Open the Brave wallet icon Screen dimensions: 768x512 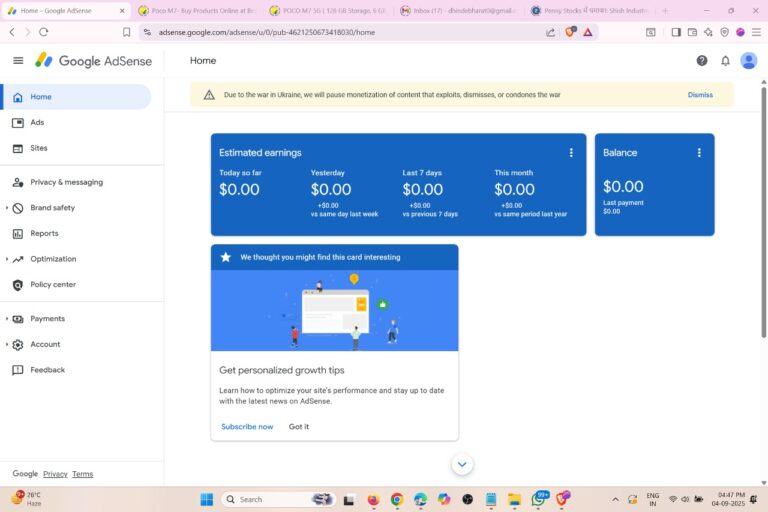(692, 32)
